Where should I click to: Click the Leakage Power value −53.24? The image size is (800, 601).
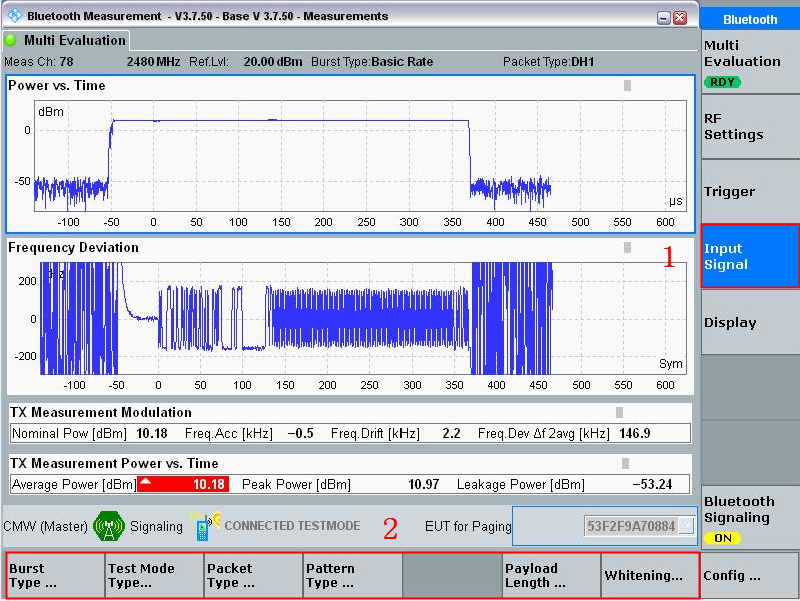tap(653, 484)
